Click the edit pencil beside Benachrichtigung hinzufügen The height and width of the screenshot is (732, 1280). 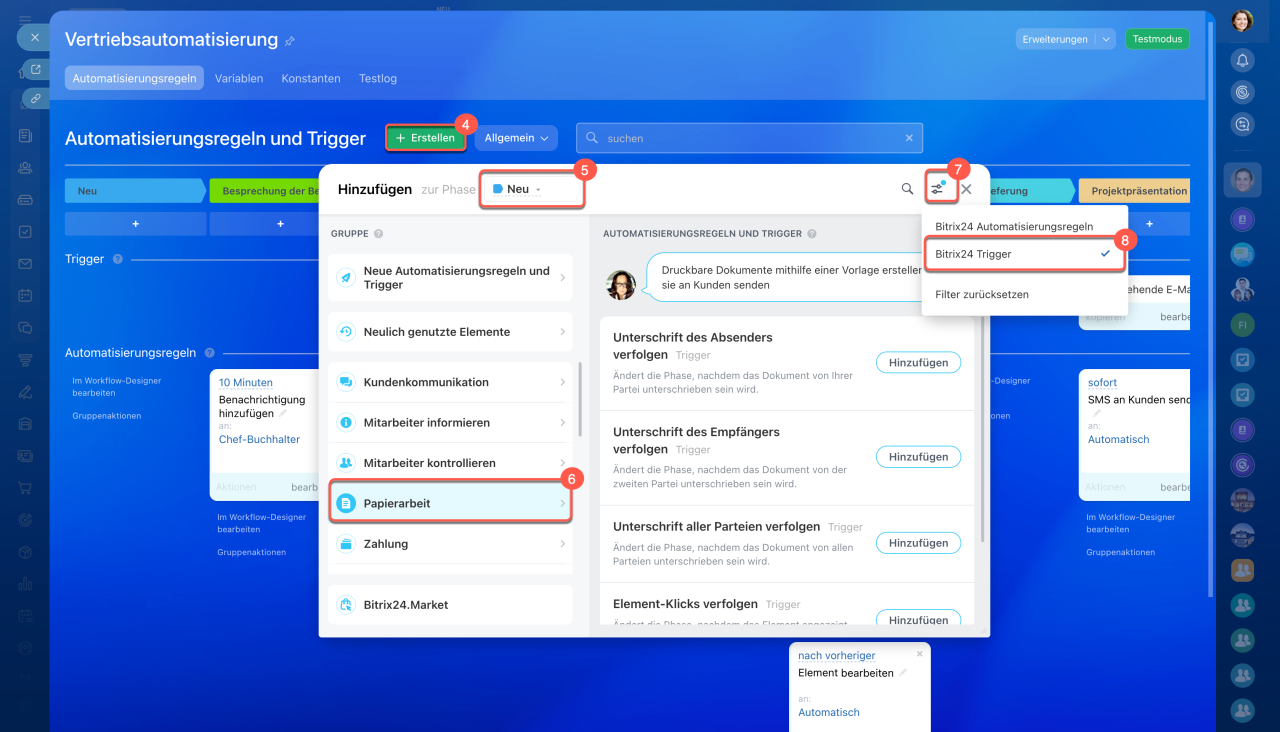[x=283, y=413]
